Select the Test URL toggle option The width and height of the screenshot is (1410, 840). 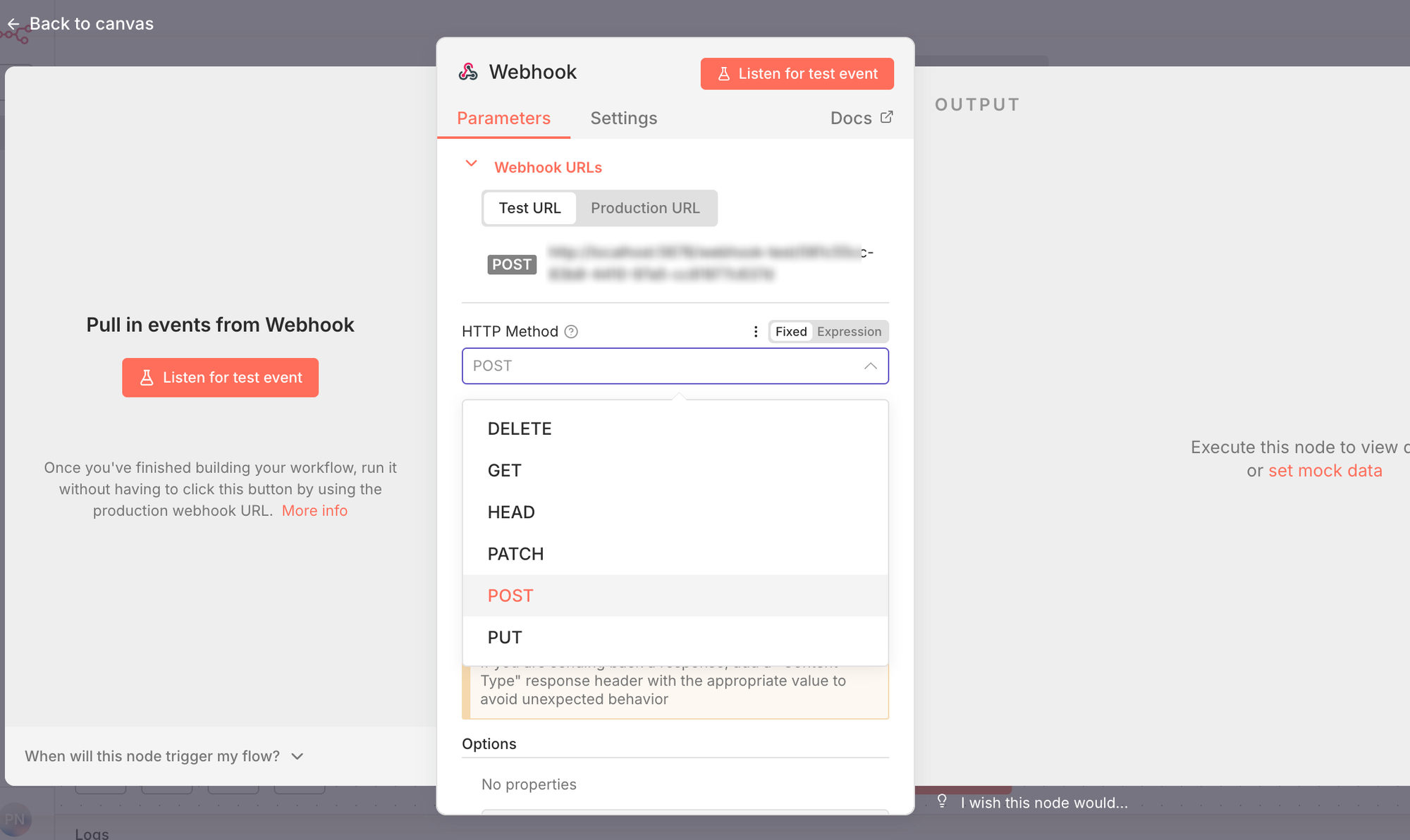click(x=529, y=208)
